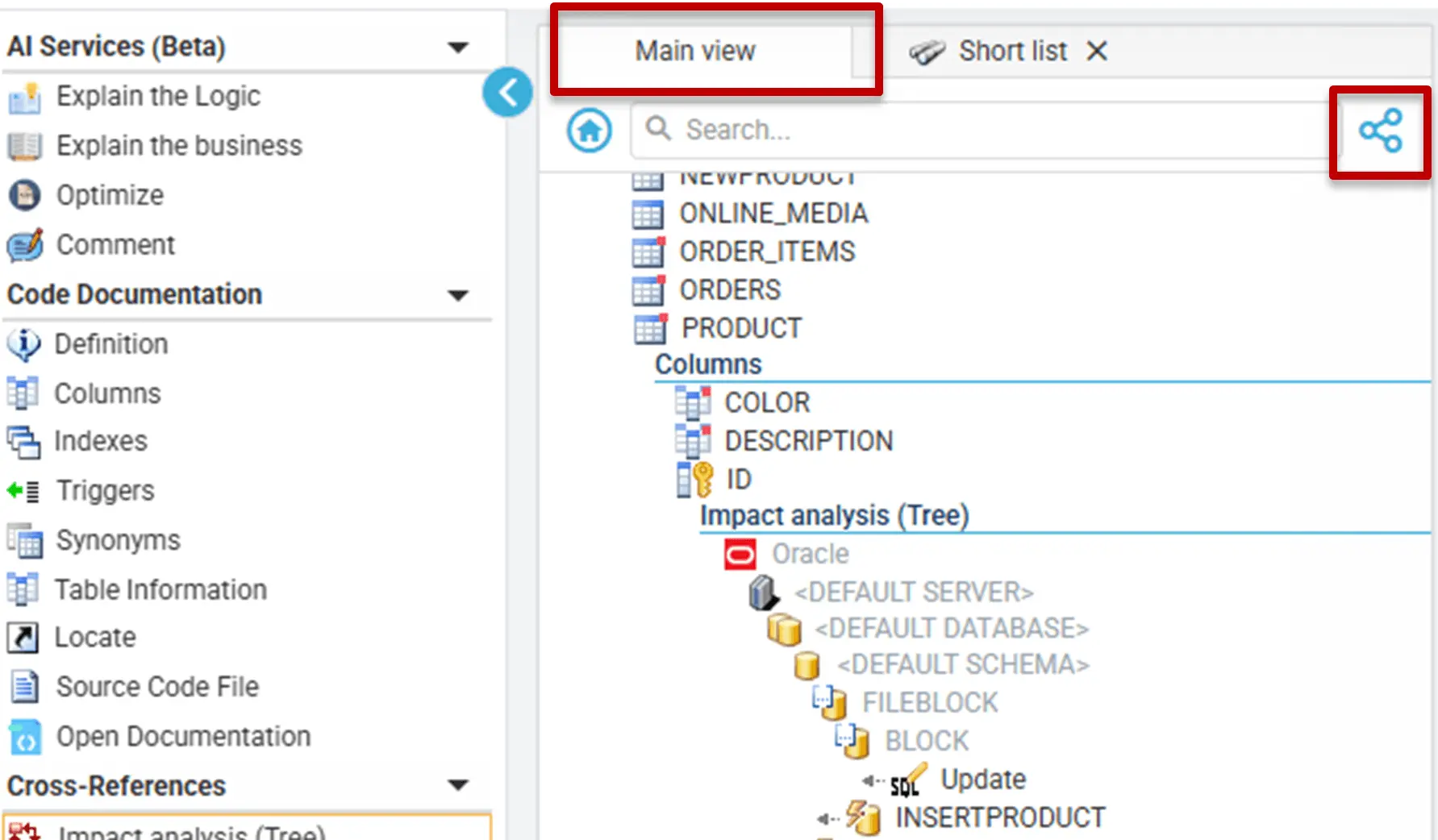Select the COLOR column row
This screenshot has height=840, width=1438.
tap(767, 402)
